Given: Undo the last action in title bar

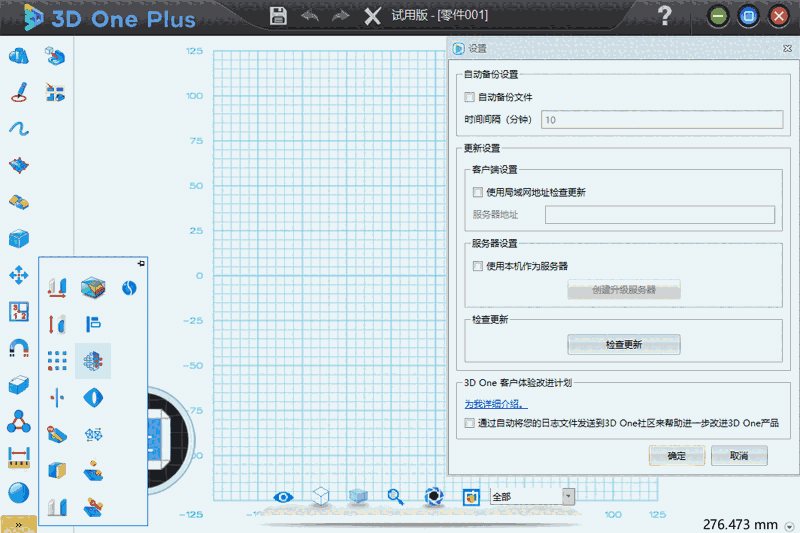Looking at the screenshot, I should click(310, 16).
